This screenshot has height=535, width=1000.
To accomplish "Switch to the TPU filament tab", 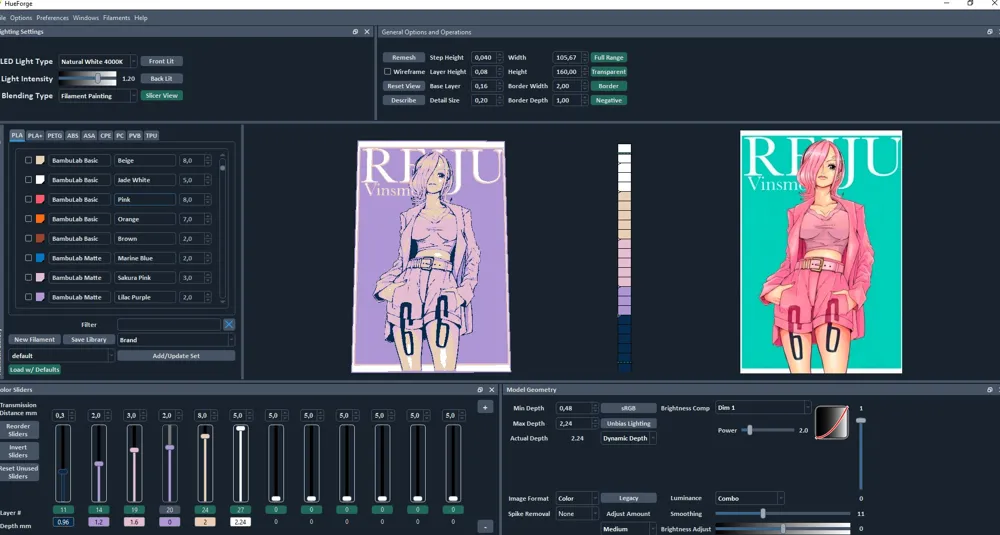I will click(x=151, y=136).
